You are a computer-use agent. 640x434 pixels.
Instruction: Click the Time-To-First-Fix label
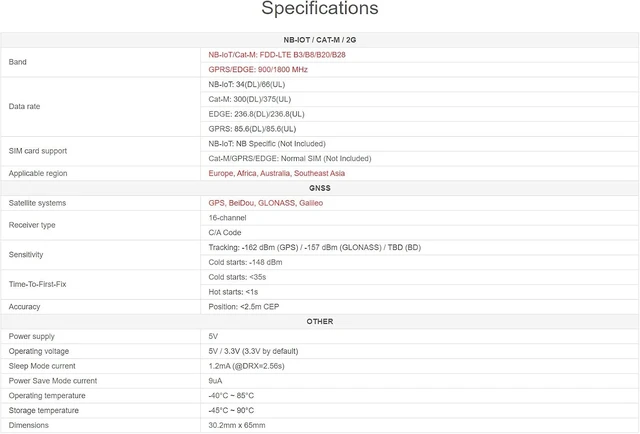tap(37, 285)
